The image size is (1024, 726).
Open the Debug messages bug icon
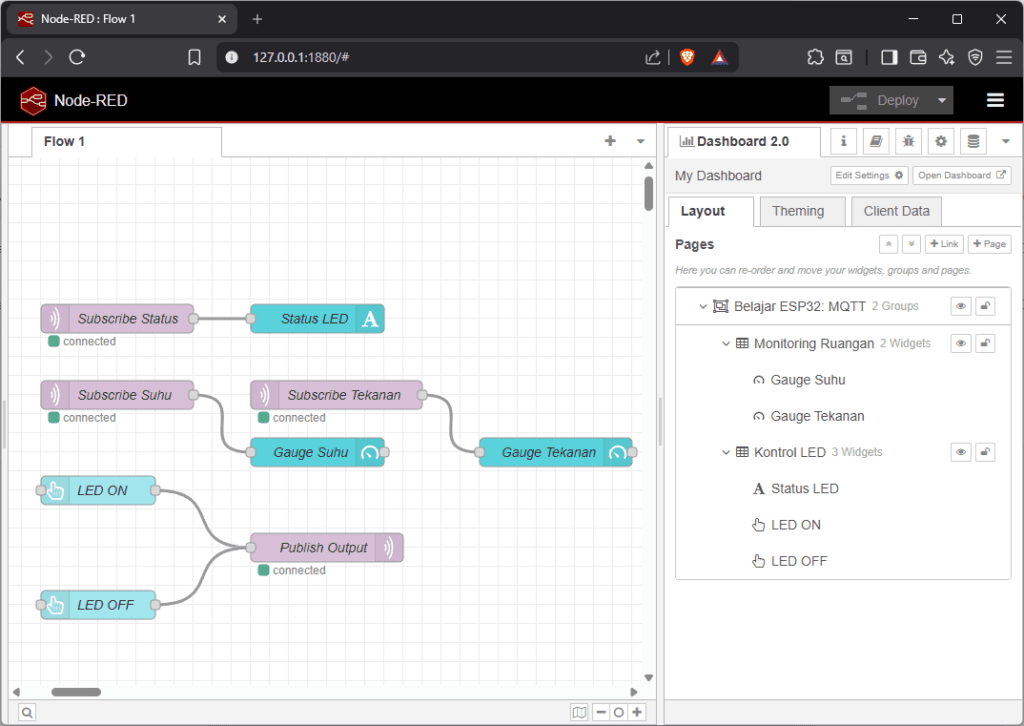(908, 141)
